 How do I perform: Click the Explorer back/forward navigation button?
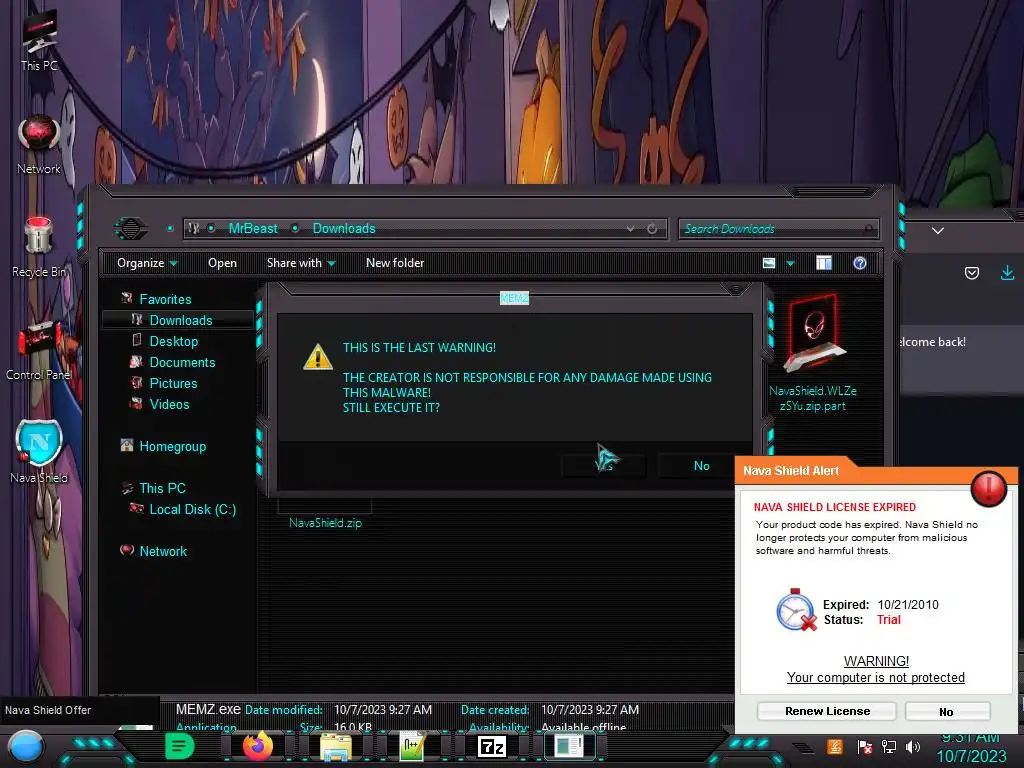click(x=131, y=229)
